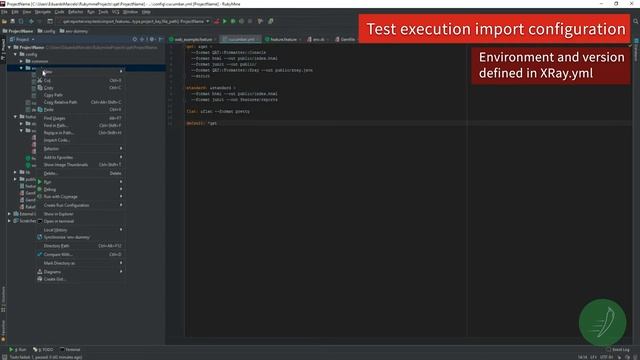Choose Cut from the context menu
Viewport: 640px width, 360px height.
(80, 80)
